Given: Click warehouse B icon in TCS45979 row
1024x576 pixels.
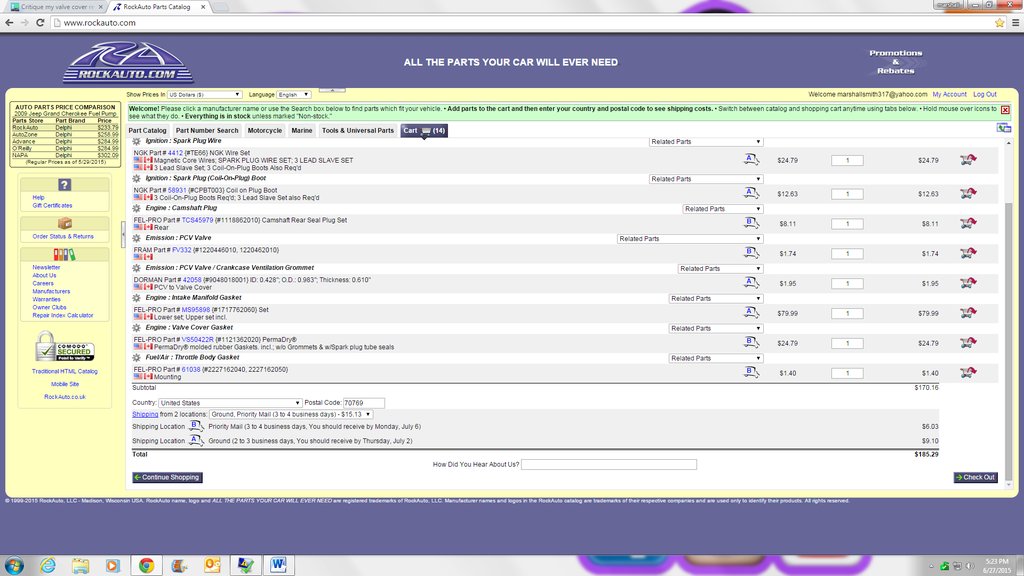Looking at the screenshot, I should (x=751, y=223).
